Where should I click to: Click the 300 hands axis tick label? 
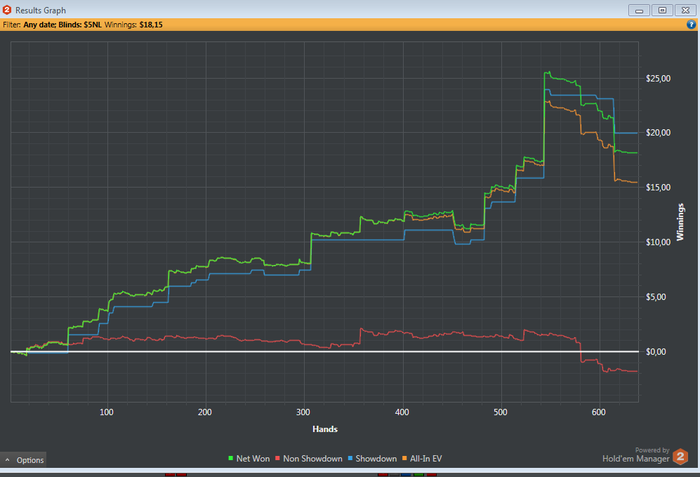(x=303, y=412)
